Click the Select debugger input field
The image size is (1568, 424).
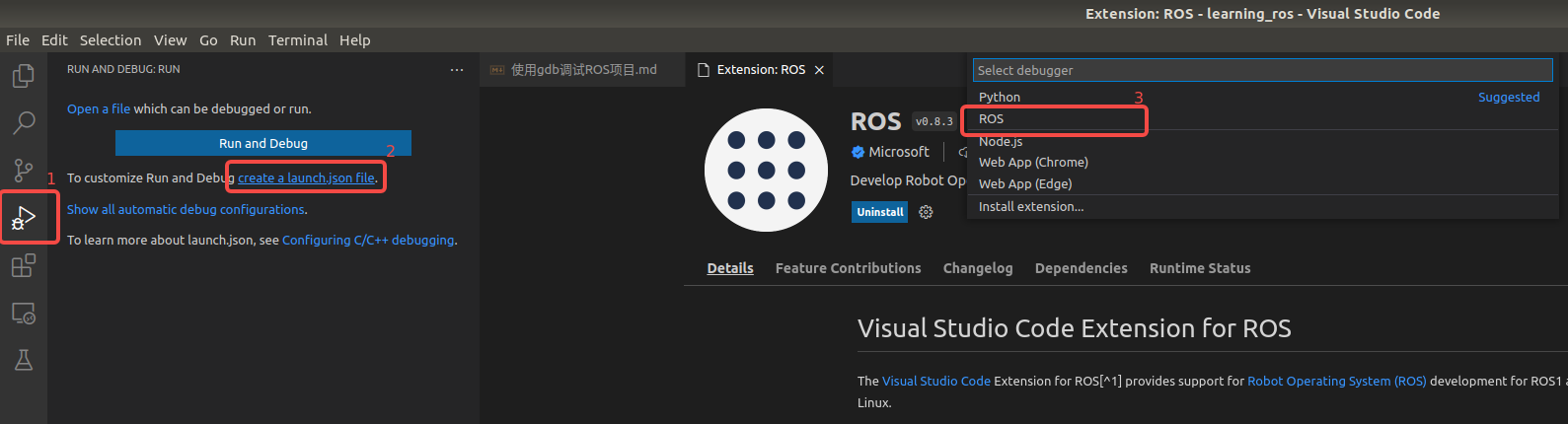click(x=1262, y=70)
